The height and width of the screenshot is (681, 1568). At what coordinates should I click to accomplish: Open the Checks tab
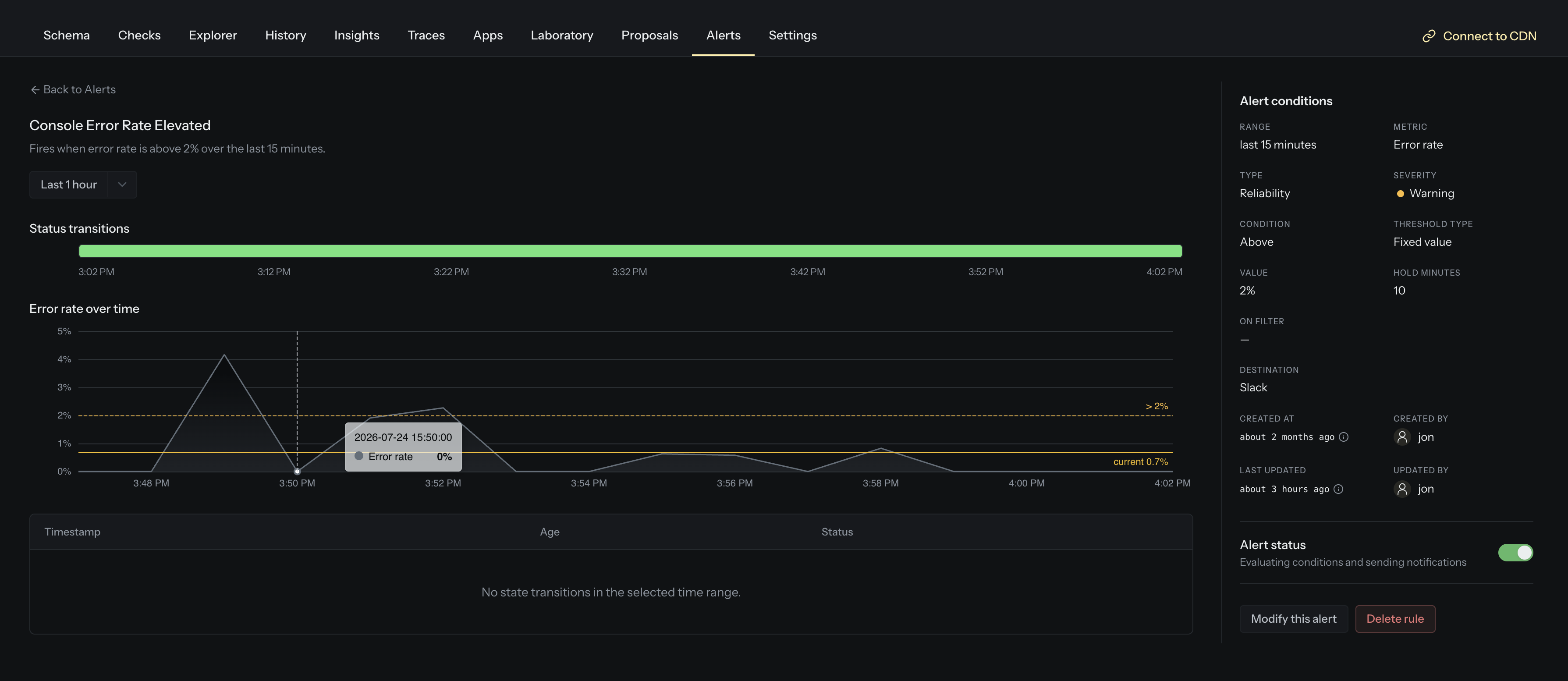coord(139,35)
